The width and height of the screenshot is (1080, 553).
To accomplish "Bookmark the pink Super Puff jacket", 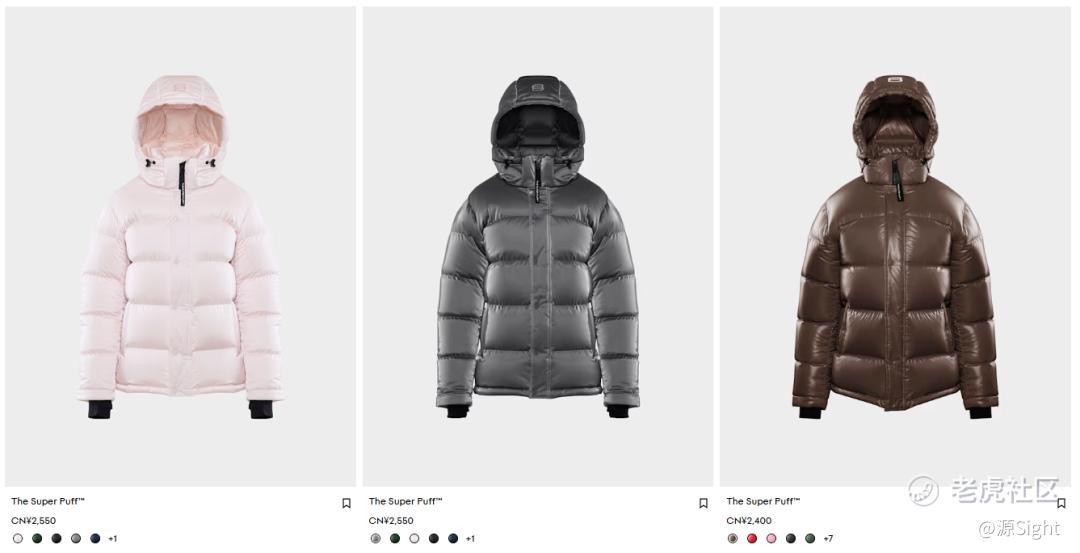I will (346, 503).
